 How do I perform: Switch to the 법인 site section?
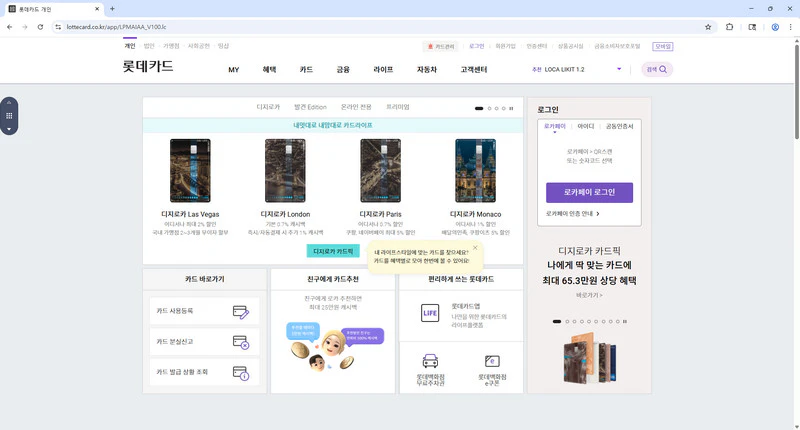[x=149, y=46]
